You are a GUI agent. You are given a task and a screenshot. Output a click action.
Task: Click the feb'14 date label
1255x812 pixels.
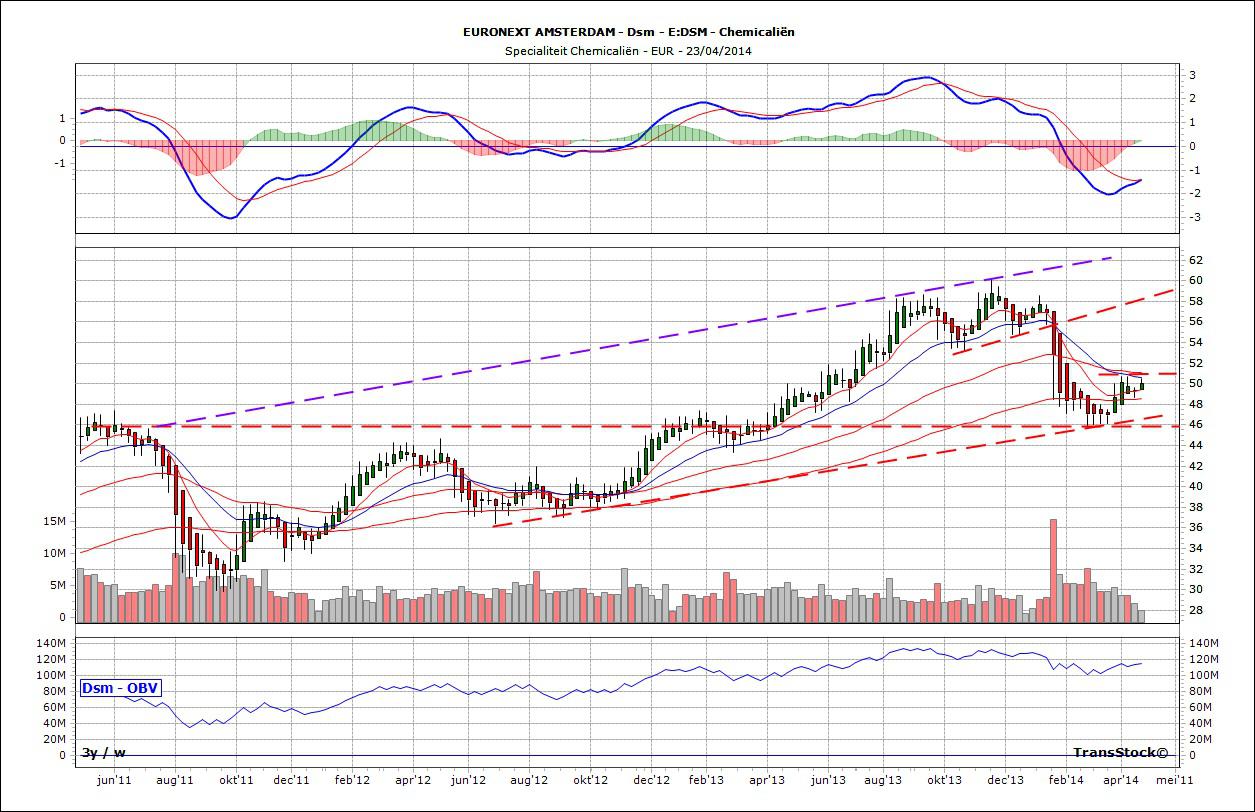tap(1066, 779)
